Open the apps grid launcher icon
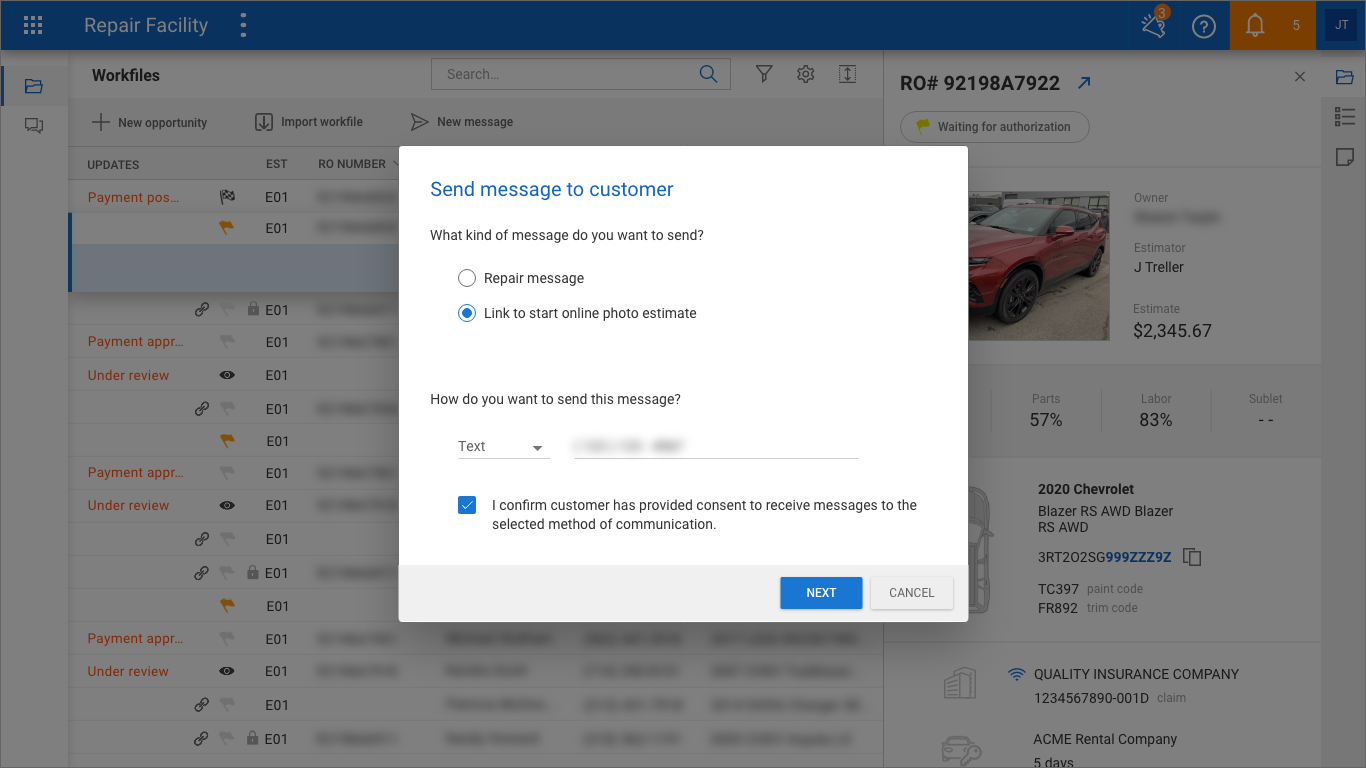This screenshot has width=1366, height=768. click(x=33, y=25)
